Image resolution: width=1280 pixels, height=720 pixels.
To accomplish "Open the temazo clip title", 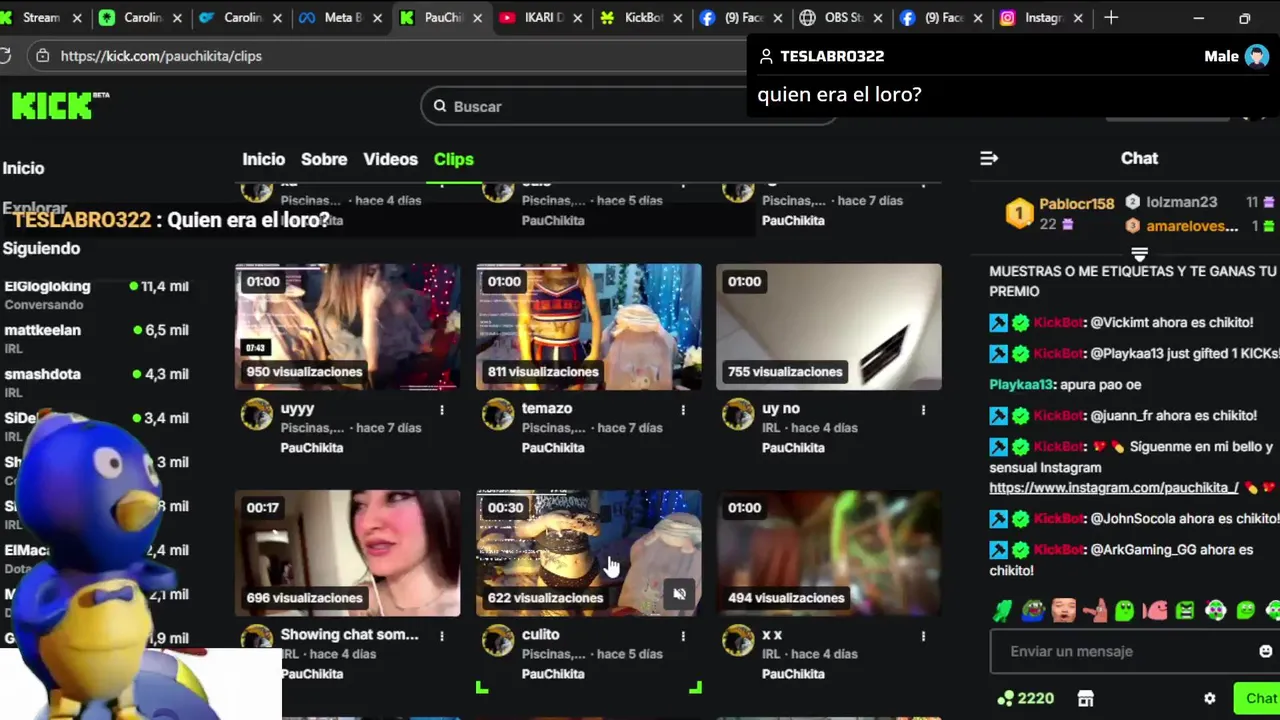I will pyautogui.click(x=547, y=408).
